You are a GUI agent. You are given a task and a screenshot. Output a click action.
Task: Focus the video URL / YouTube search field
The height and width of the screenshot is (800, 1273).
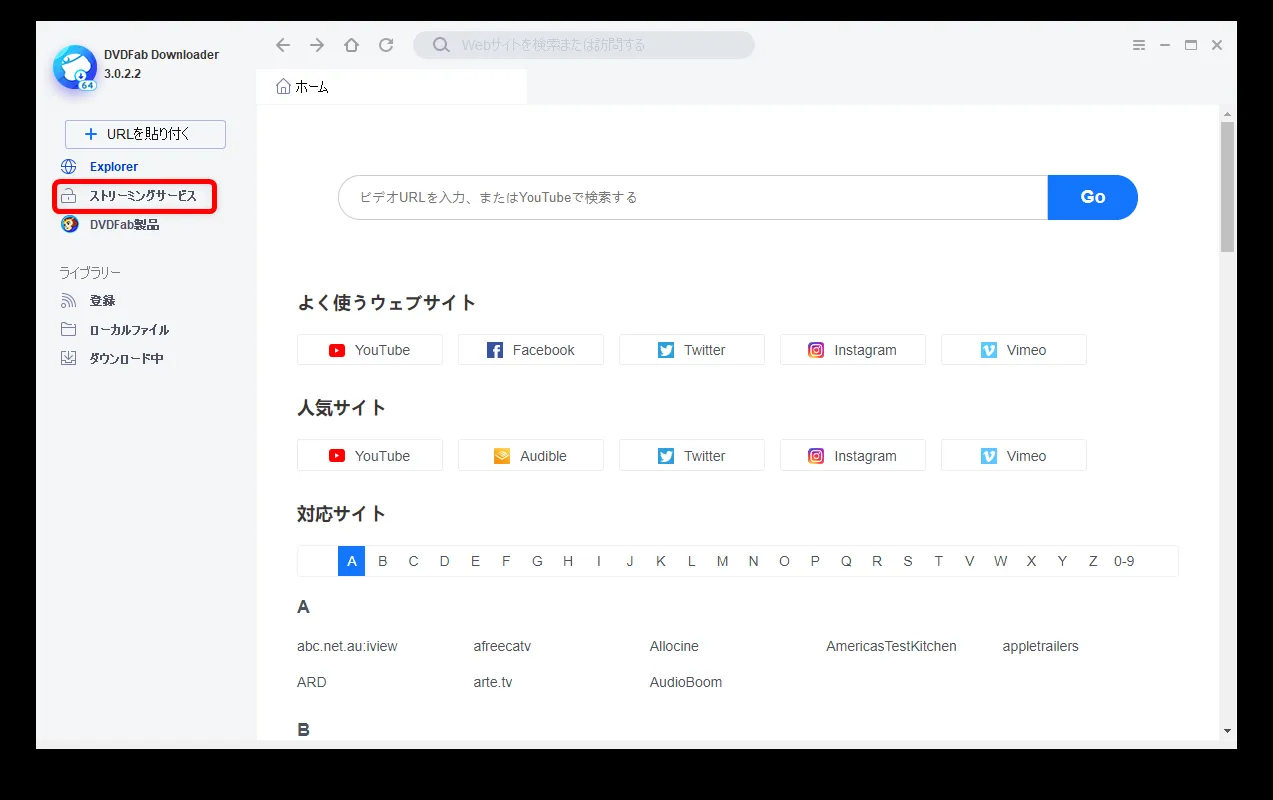pos(693,197)
